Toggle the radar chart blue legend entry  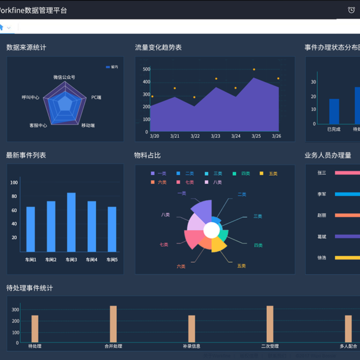[112, 67]
